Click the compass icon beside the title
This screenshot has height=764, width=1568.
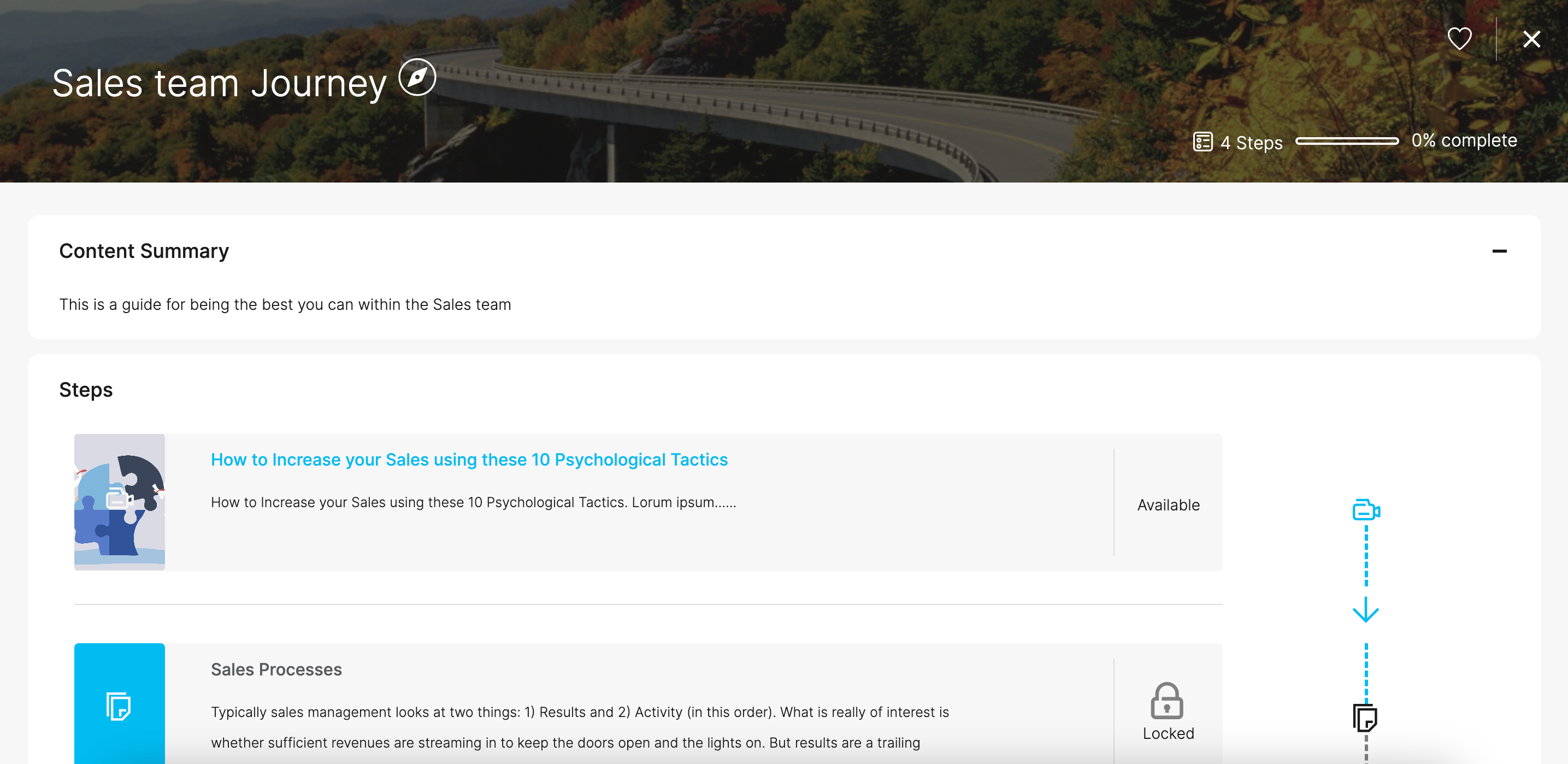[417, 77]
